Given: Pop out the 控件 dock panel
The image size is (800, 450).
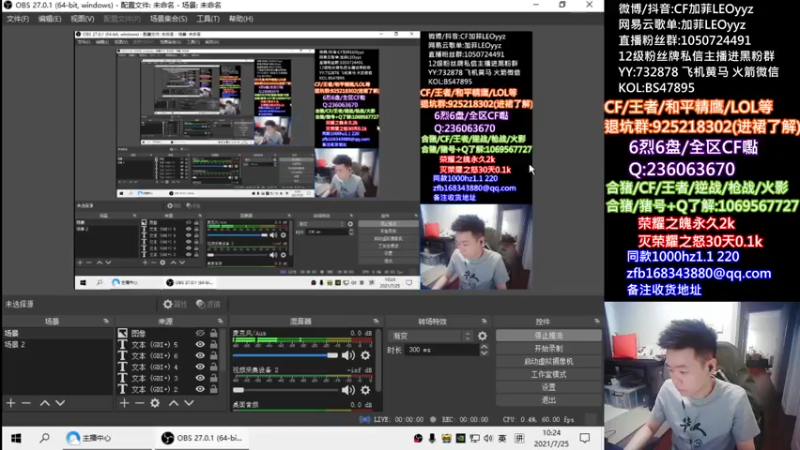Looking at the screenshot, I should [596, 321].
